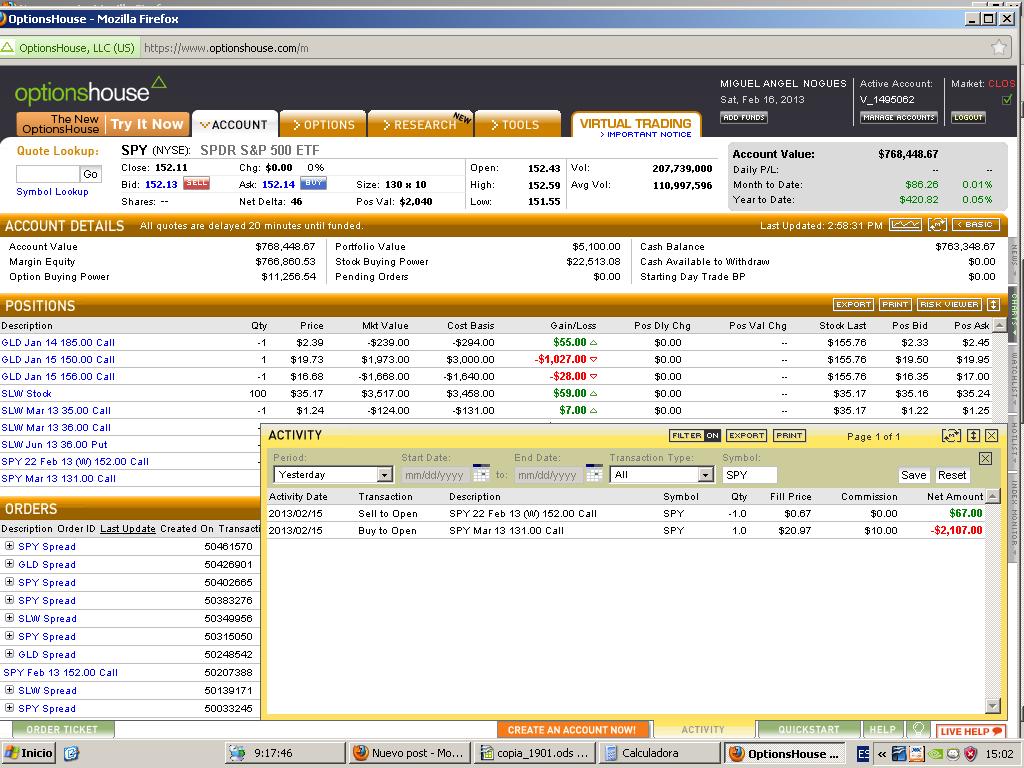Close the Activity filter bar
Screen dimensions: 1024x768
985,458
